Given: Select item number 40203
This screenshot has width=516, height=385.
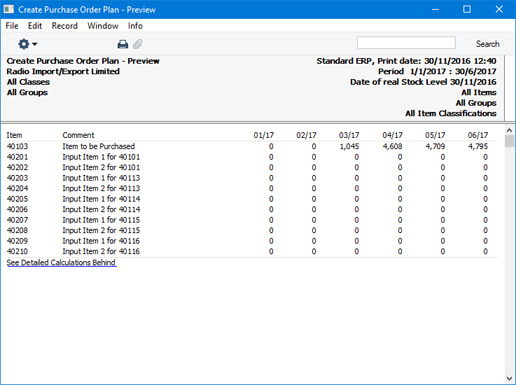Looking at the screenshot, I should [17, 178].
